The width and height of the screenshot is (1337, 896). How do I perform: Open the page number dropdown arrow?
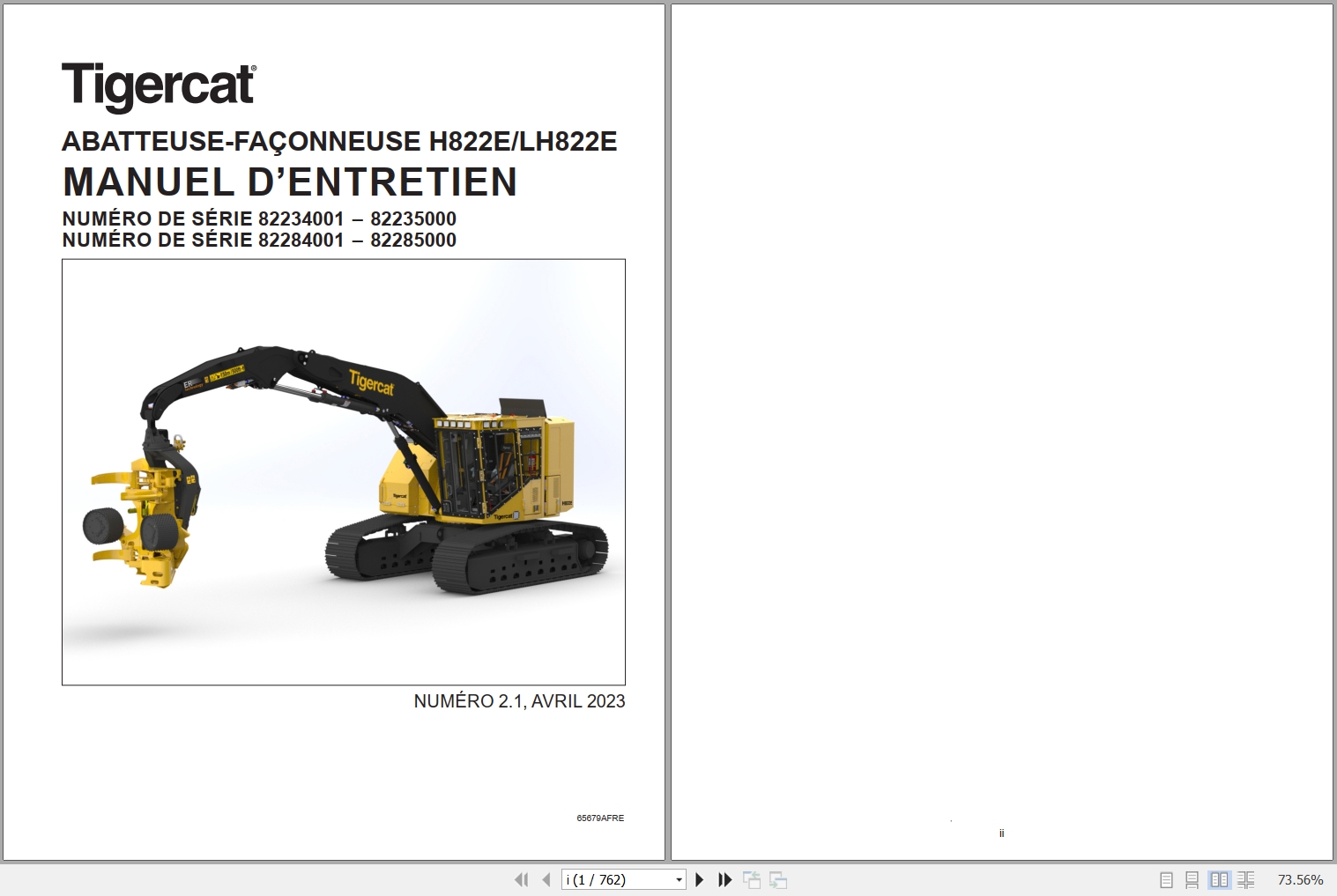pos(679,879)
